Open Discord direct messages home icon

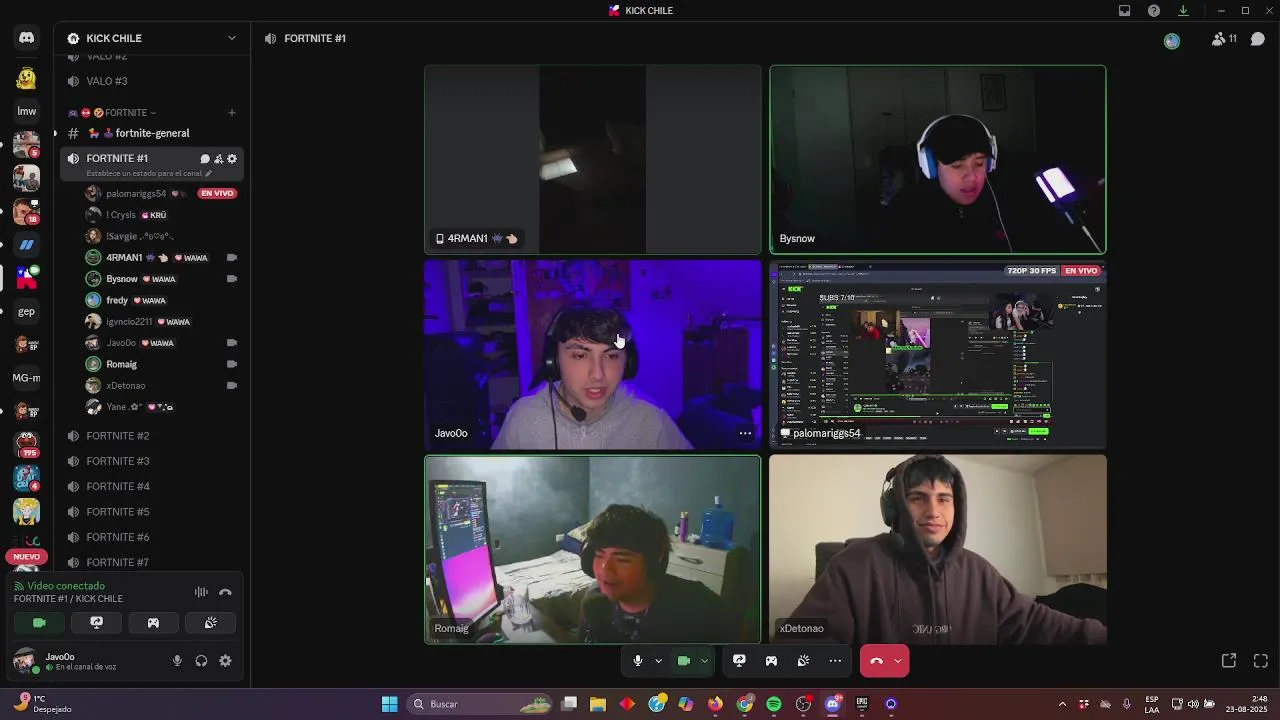[x=27, y=38]
